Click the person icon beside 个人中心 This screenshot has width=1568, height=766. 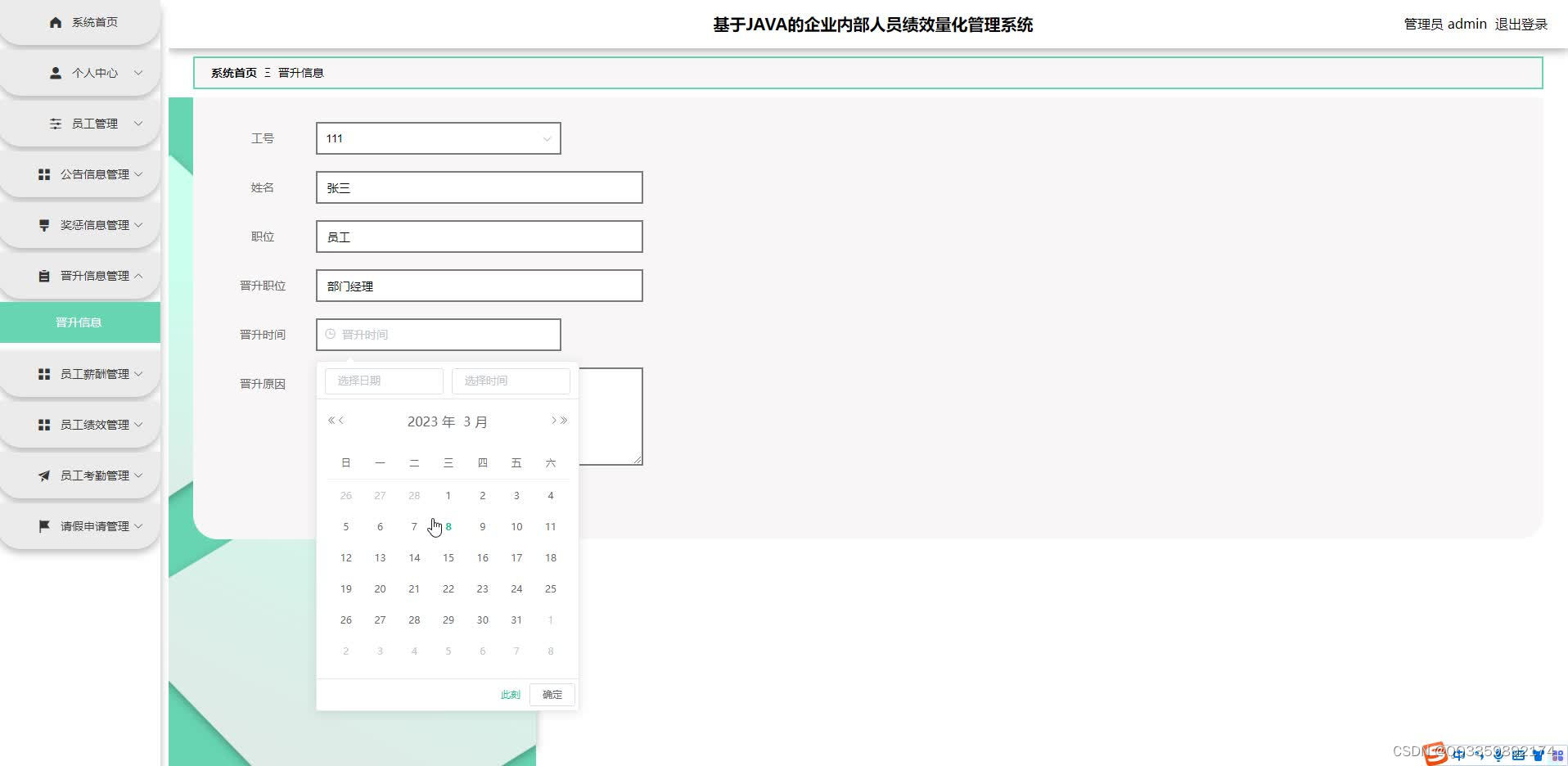(x=56, y=73)
